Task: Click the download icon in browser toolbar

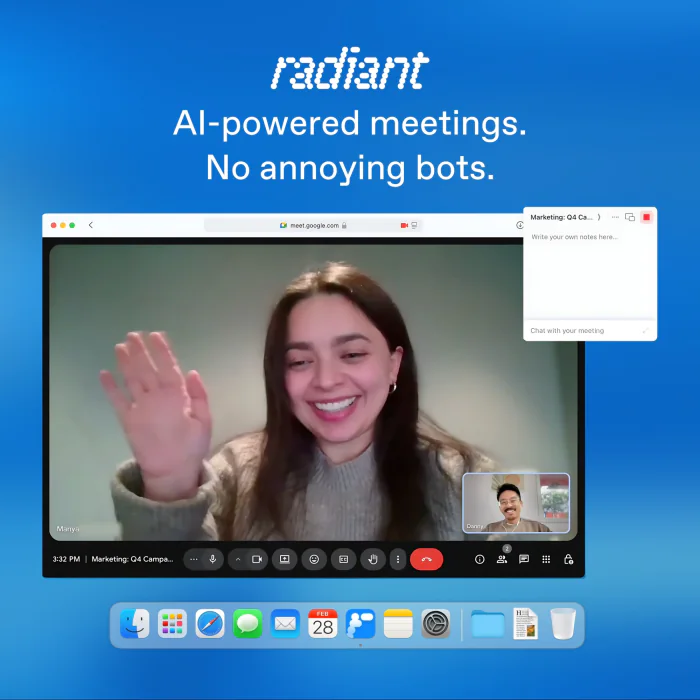Action: (x=520, y=225)
